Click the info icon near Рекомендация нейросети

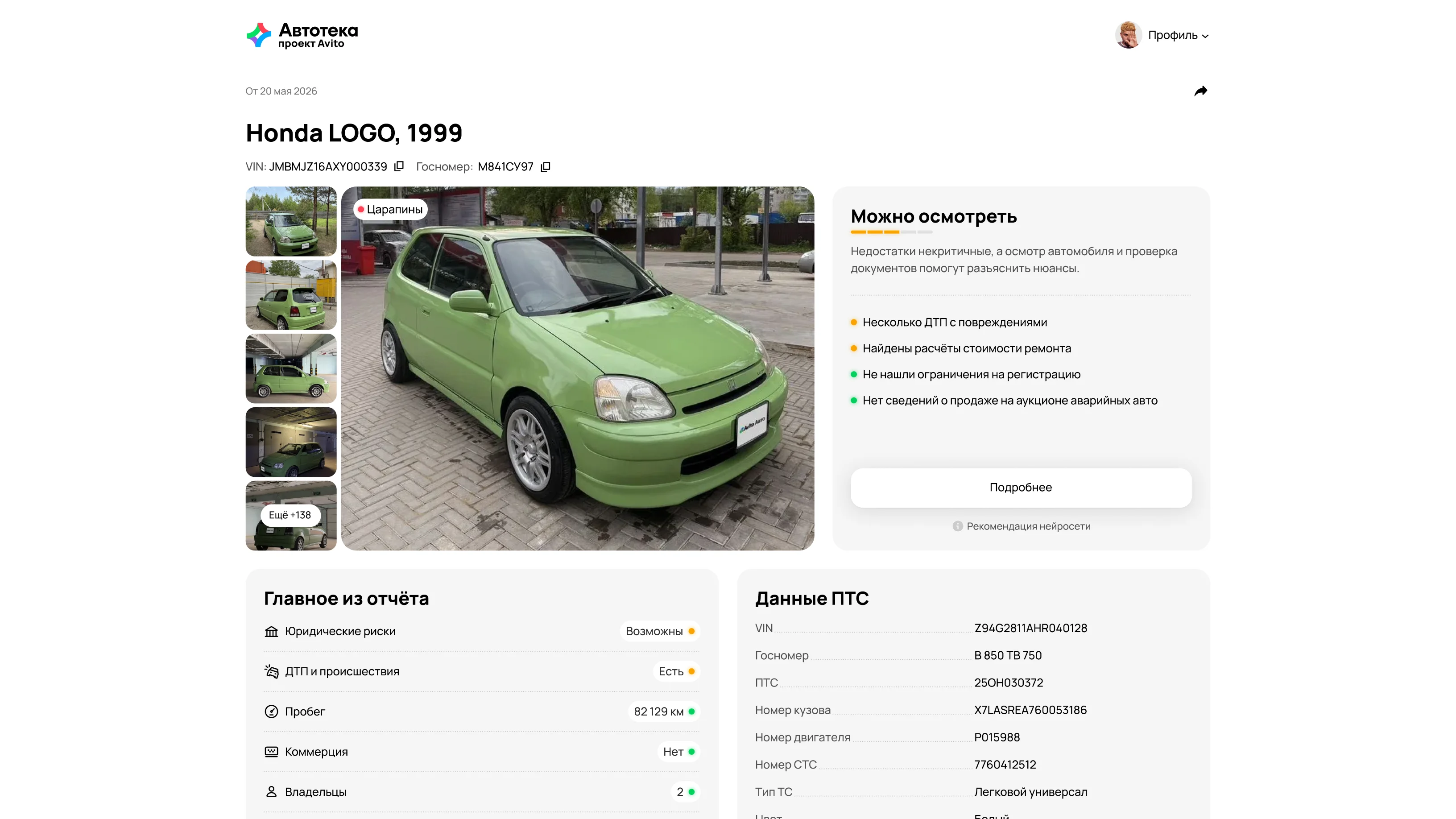click(957, 526)
